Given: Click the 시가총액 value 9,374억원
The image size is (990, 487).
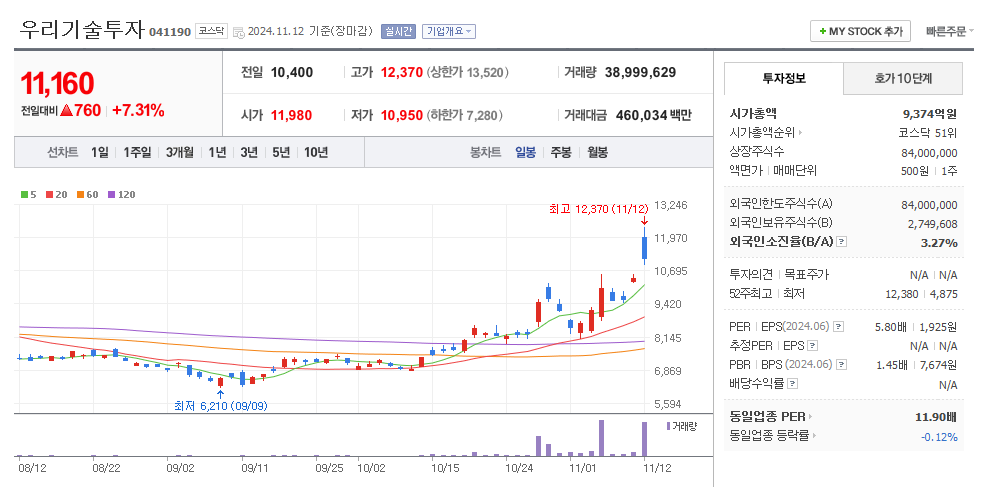Looking at the screenshot, I should [x=930, y=114].
